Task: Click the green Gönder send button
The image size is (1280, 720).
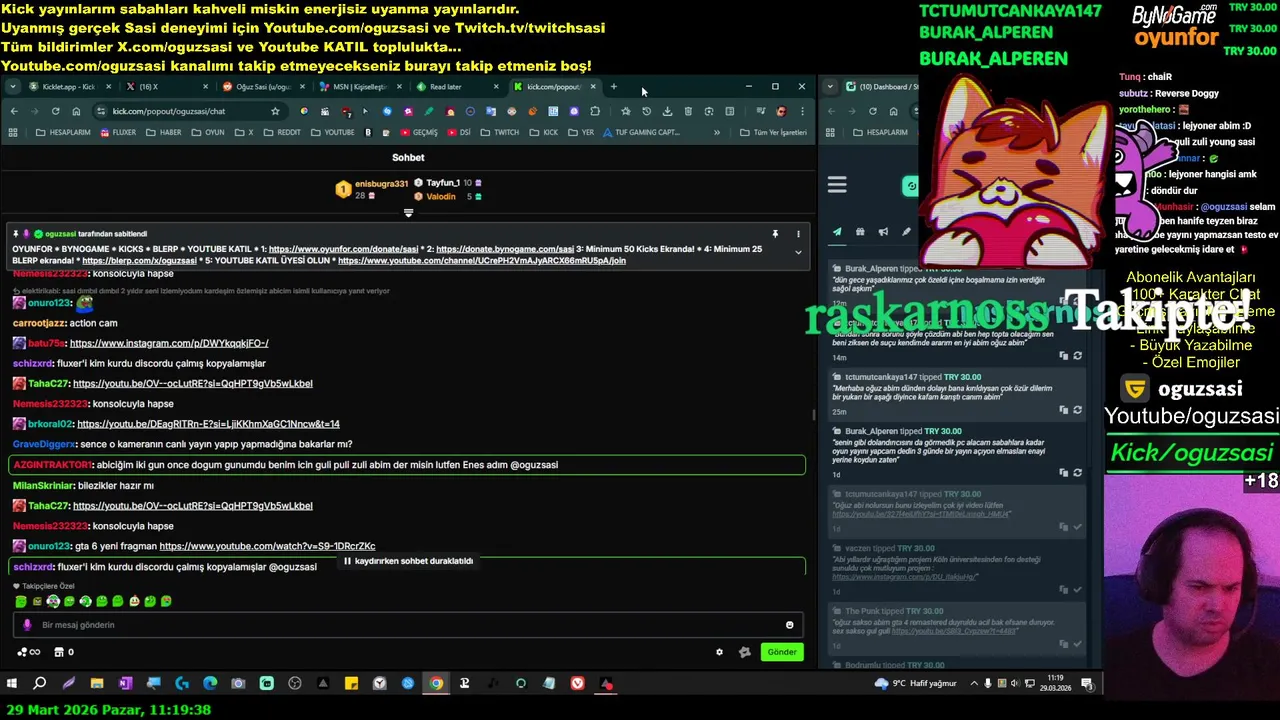Action: pos(782,652)
